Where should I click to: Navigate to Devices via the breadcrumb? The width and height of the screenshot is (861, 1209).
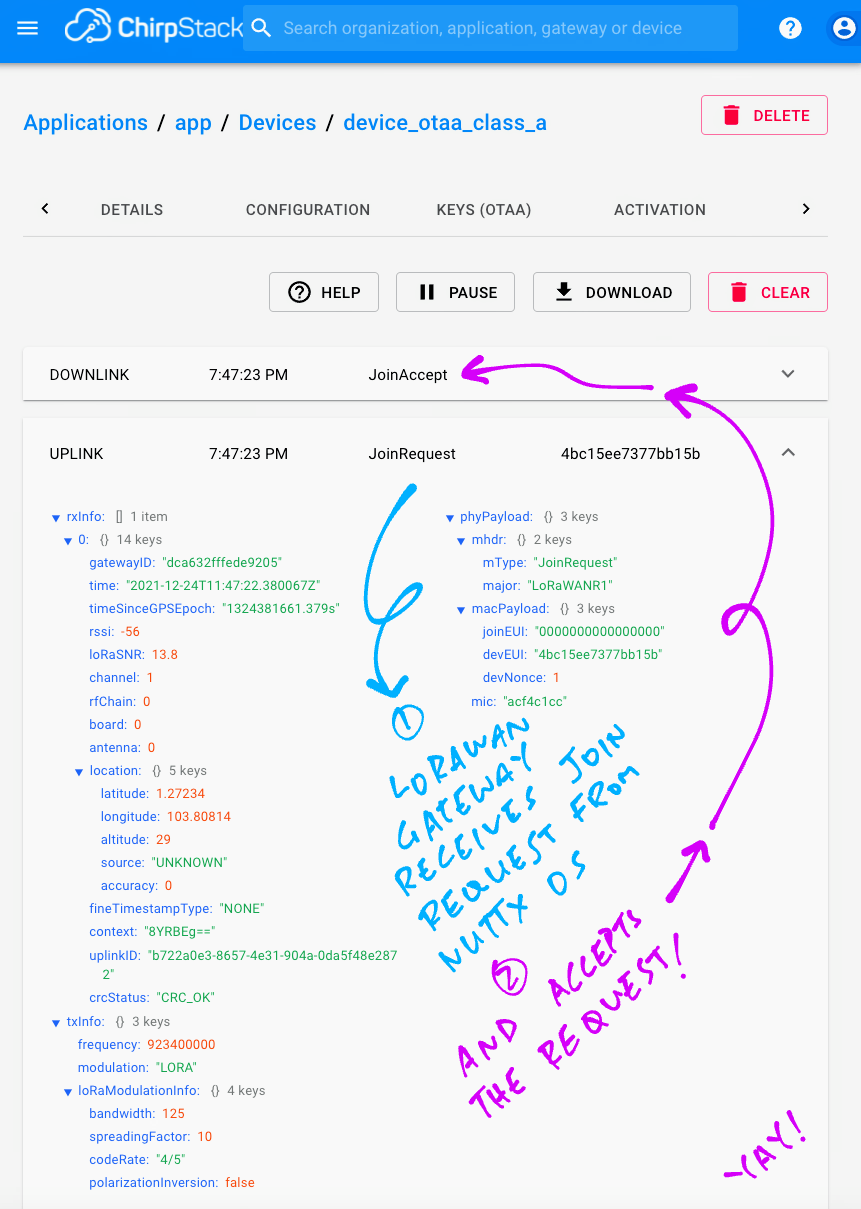(277, 122)
